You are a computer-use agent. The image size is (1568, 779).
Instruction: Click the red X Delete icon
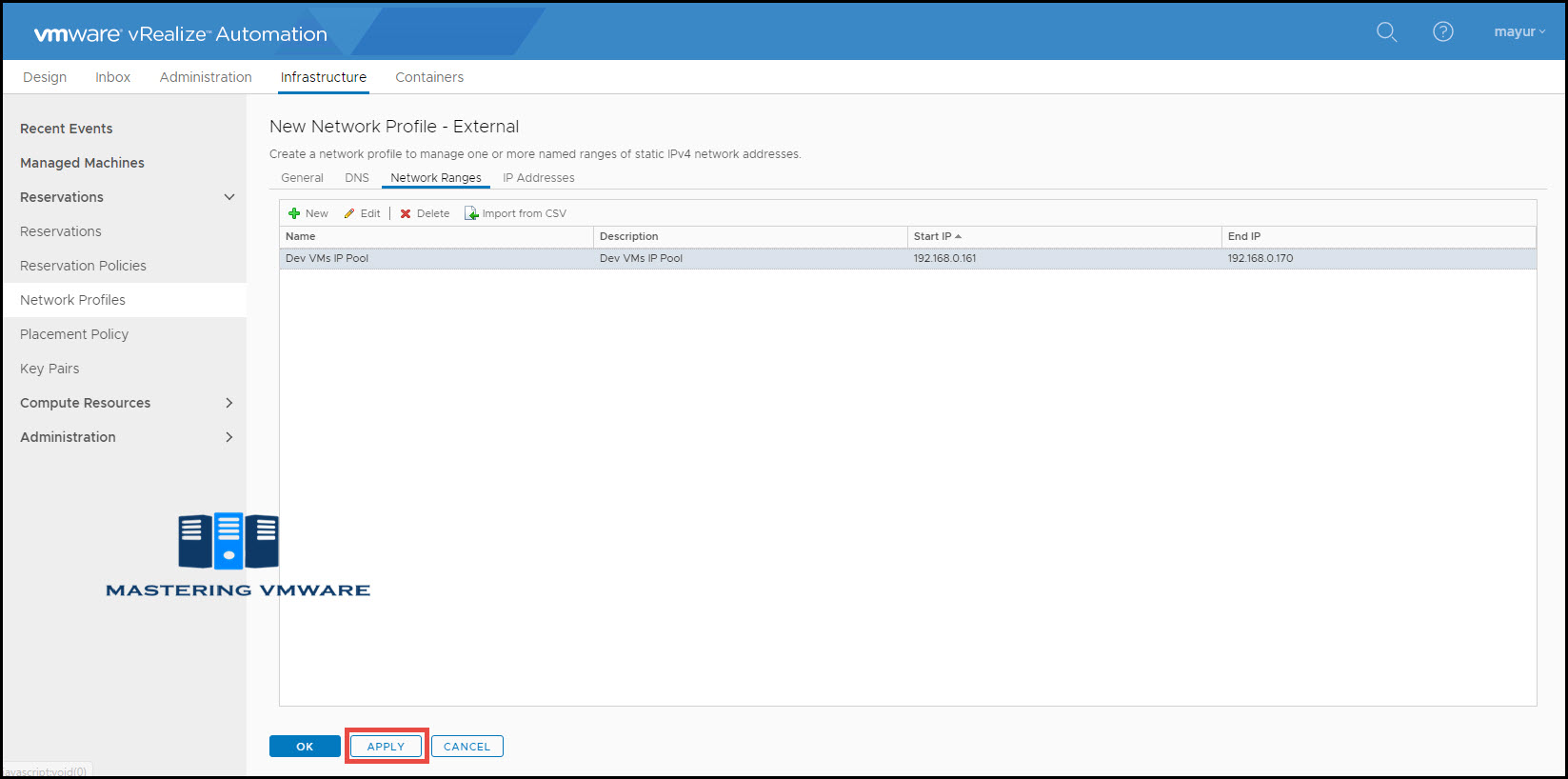[x=406, y=213]
